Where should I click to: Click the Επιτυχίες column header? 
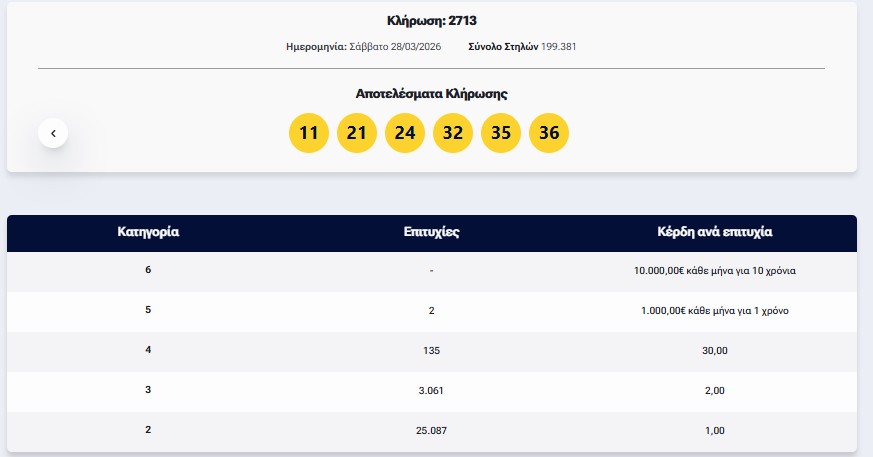431,232
